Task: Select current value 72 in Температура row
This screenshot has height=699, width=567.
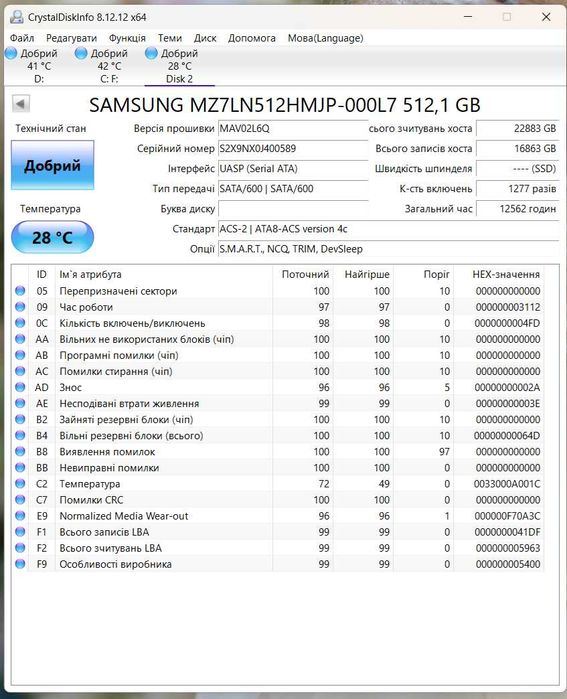Action: (324, 484)
